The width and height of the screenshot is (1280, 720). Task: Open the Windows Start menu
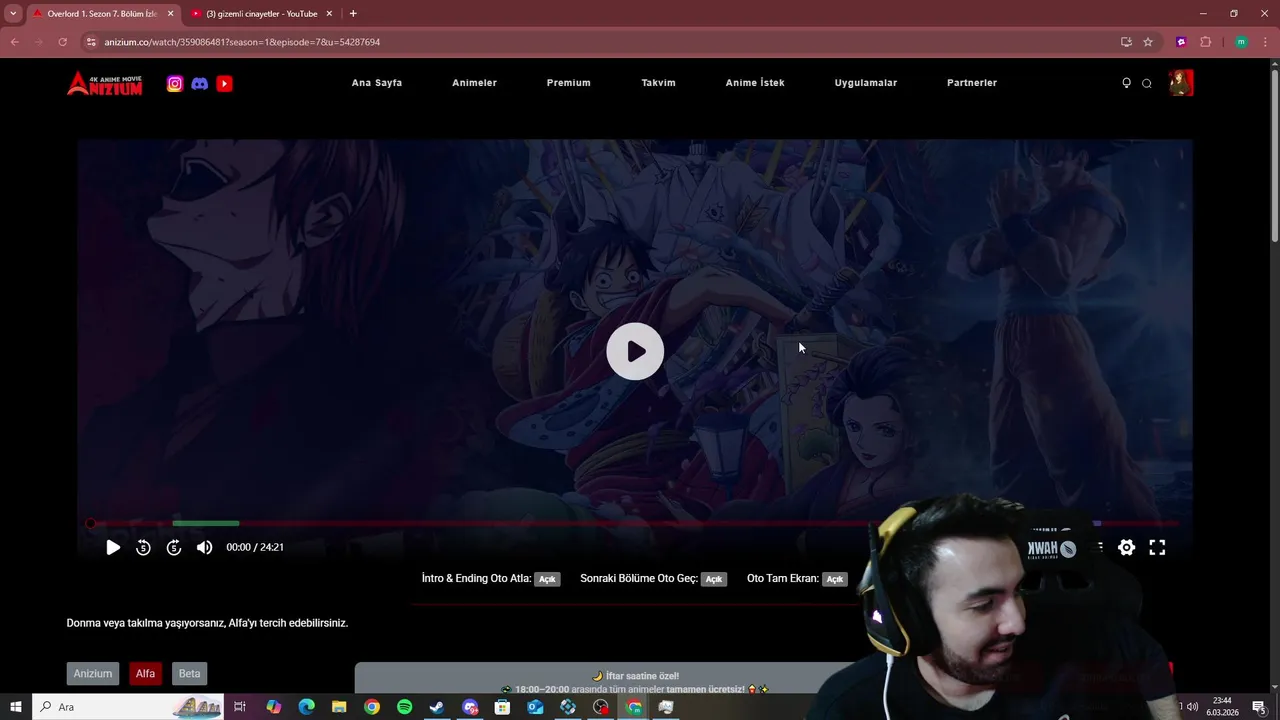[x=16, y=707]
